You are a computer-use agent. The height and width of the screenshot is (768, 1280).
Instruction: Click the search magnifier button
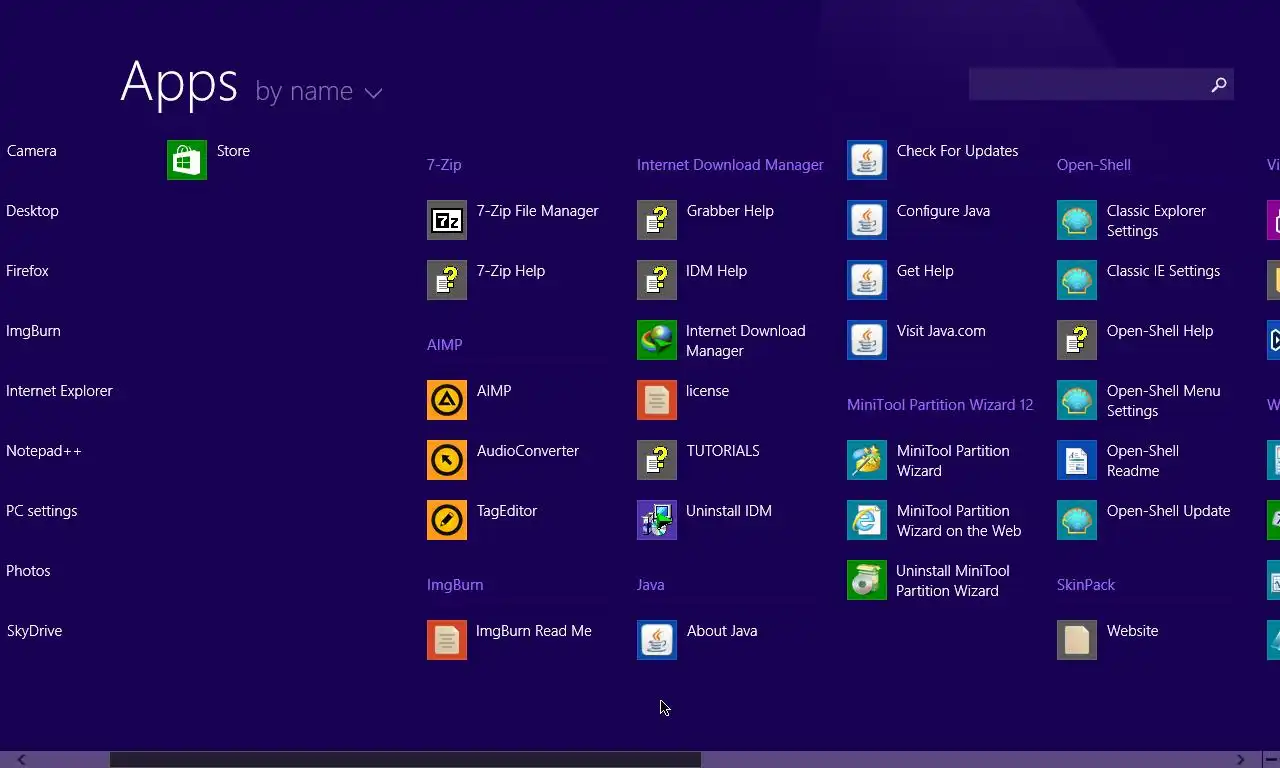(1219, 85)
